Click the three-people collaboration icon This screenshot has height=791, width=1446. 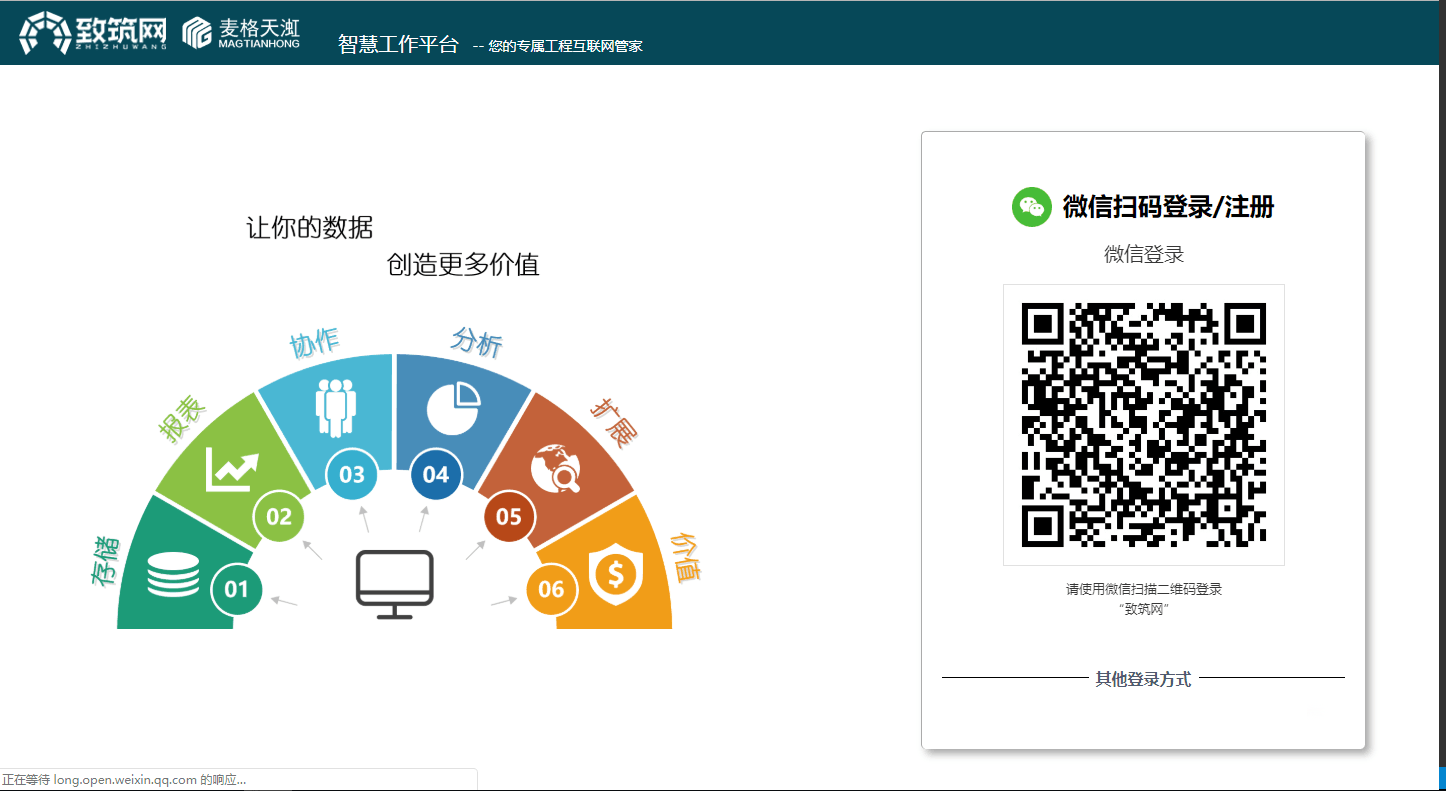point(336,406)
